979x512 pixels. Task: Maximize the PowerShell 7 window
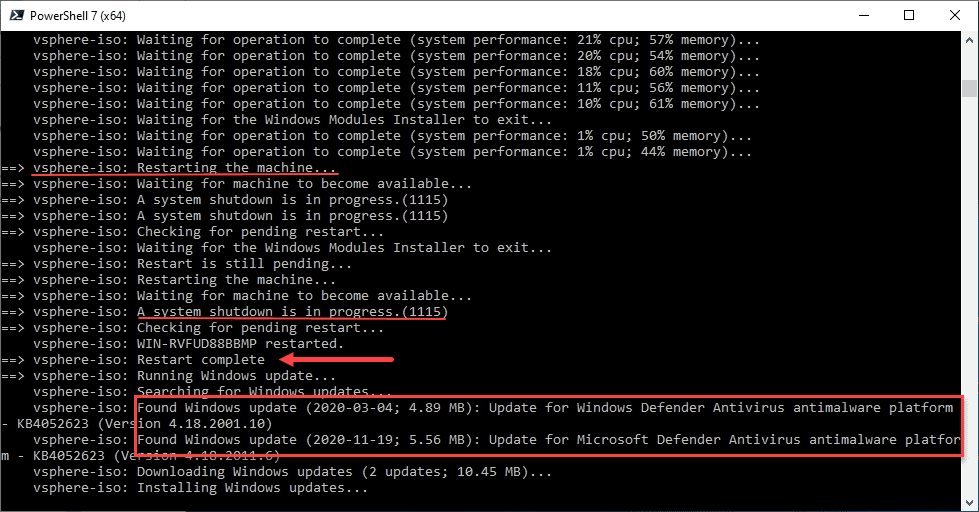tap(909, 16)
